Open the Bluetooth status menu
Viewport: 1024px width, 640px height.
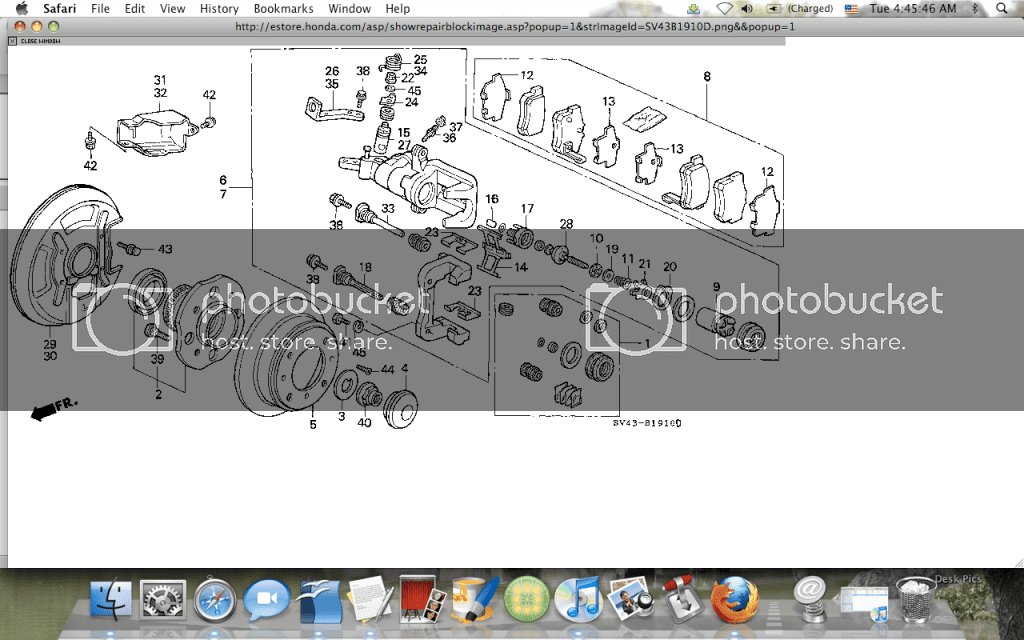tap(975, 8)
